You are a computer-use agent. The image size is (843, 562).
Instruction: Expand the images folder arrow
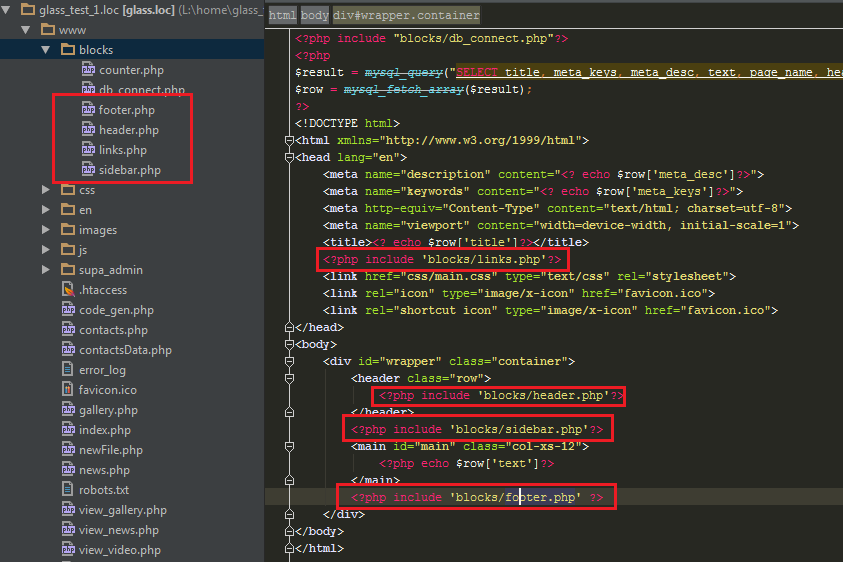pos(46,230)
